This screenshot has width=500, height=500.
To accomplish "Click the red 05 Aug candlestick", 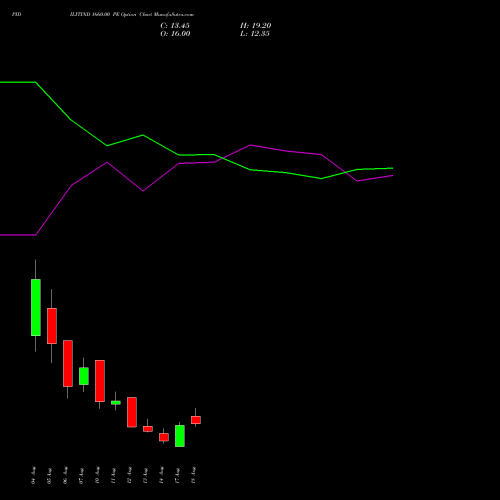I will (52, 326).
